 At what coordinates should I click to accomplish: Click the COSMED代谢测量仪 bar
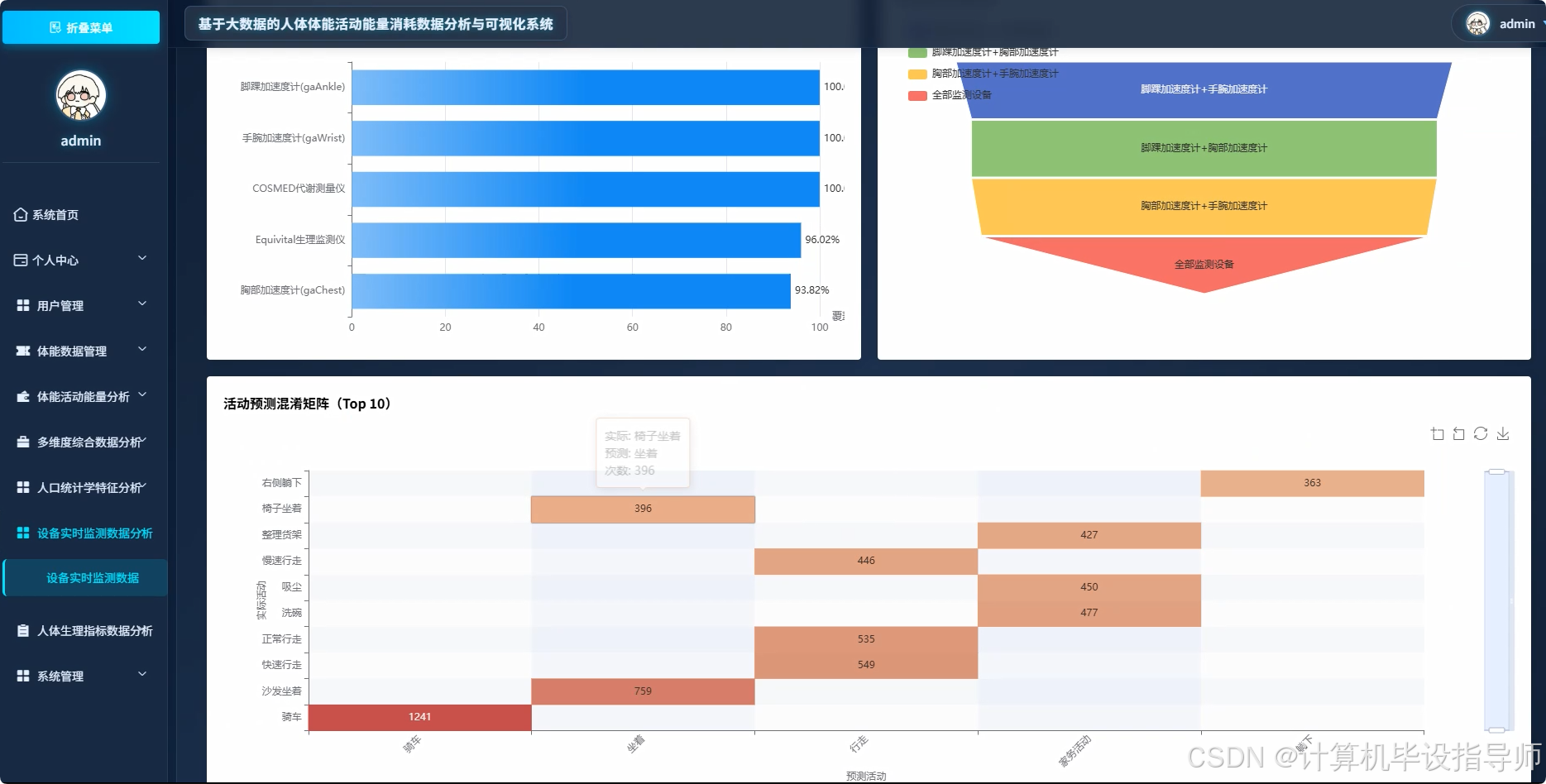pyautogui.click(x=586, y=189)
